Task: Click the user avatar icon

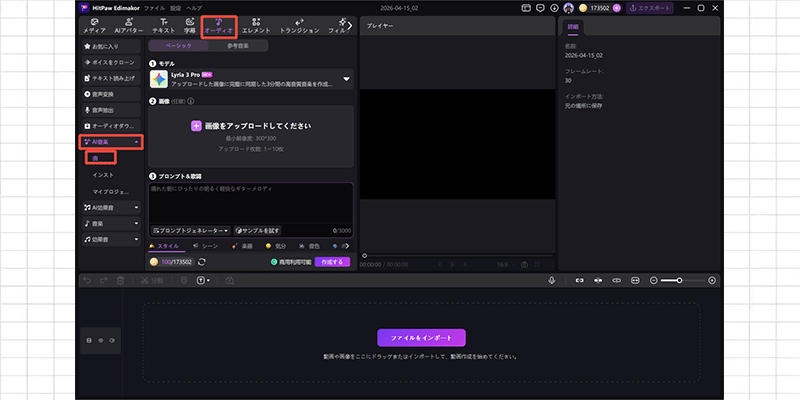Action: (568, 8)
